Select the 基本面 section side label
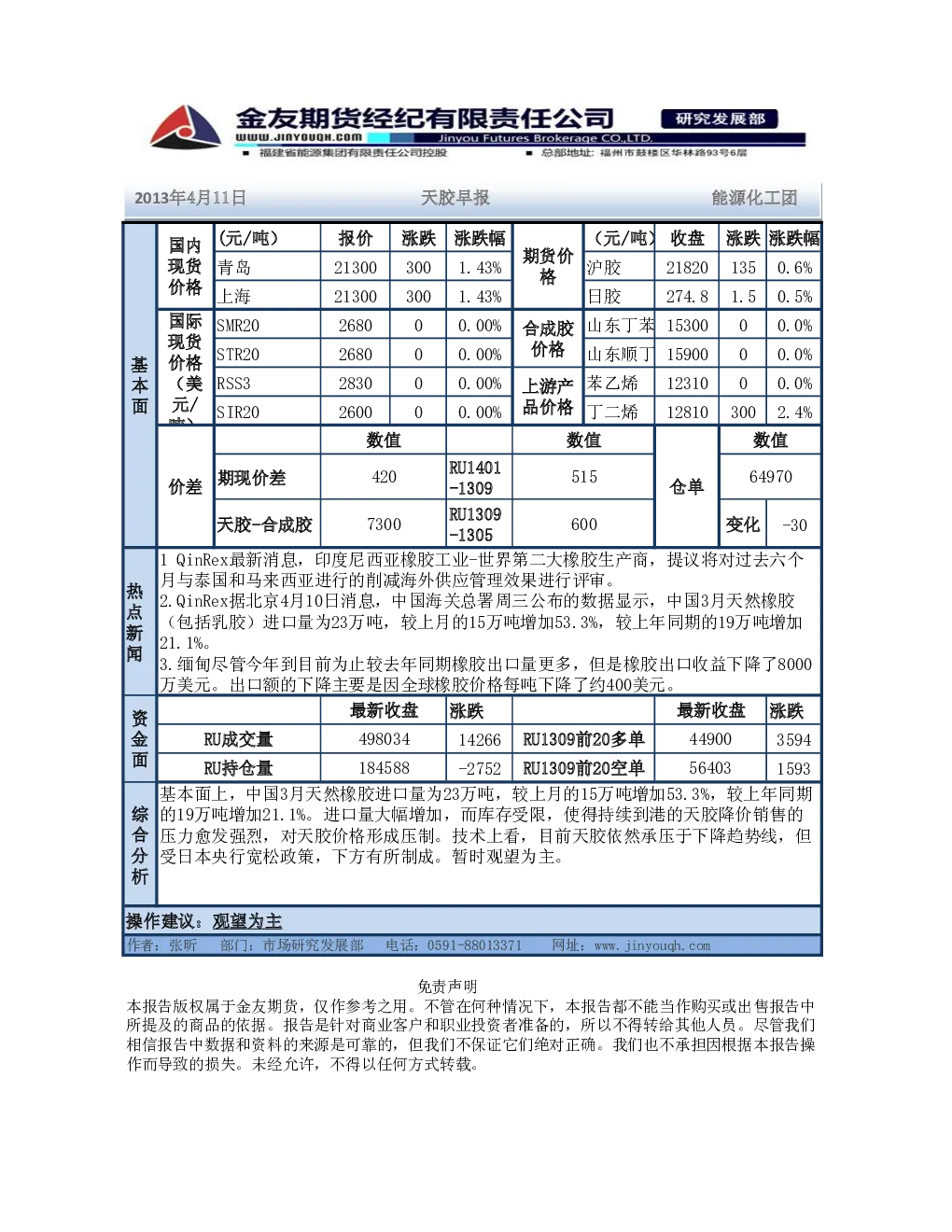The image size is (952, 1232). (139, 385)
